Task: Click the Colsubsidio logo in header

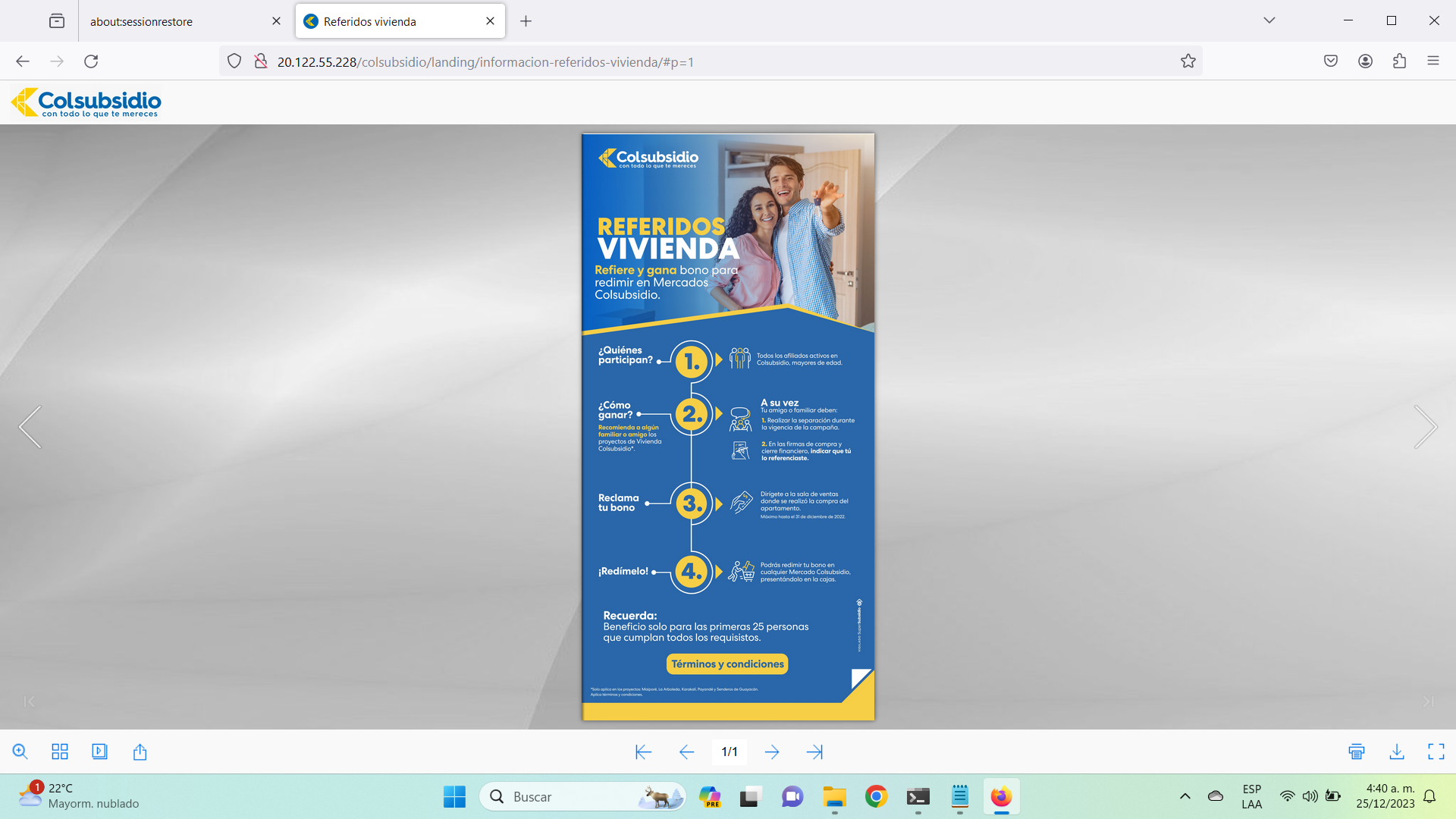Action: pos(86,102)
